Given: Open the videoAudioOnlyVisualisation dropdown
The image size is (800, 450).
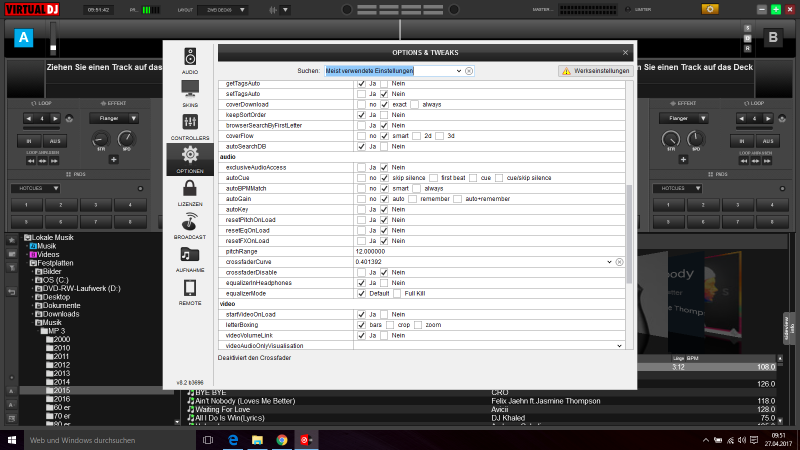Looking at the screenshot, I should 619,346.
